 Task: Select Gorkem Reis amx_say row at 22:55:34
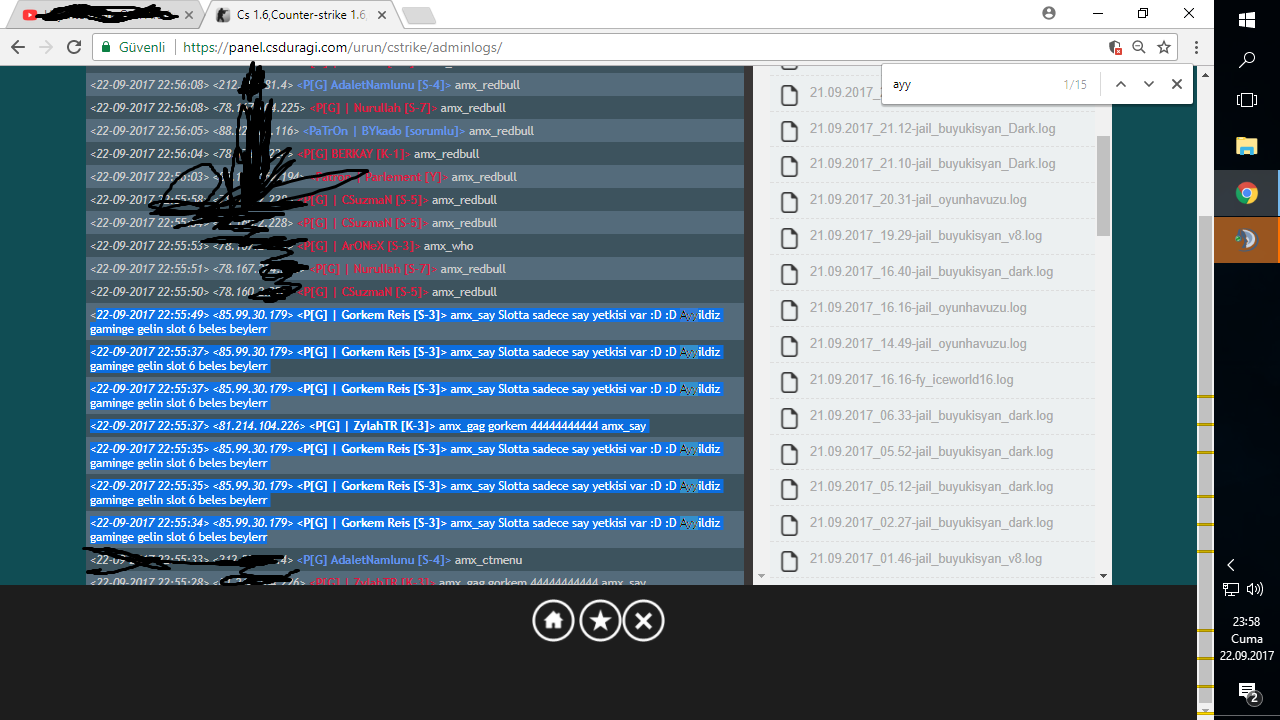point(415,530)
